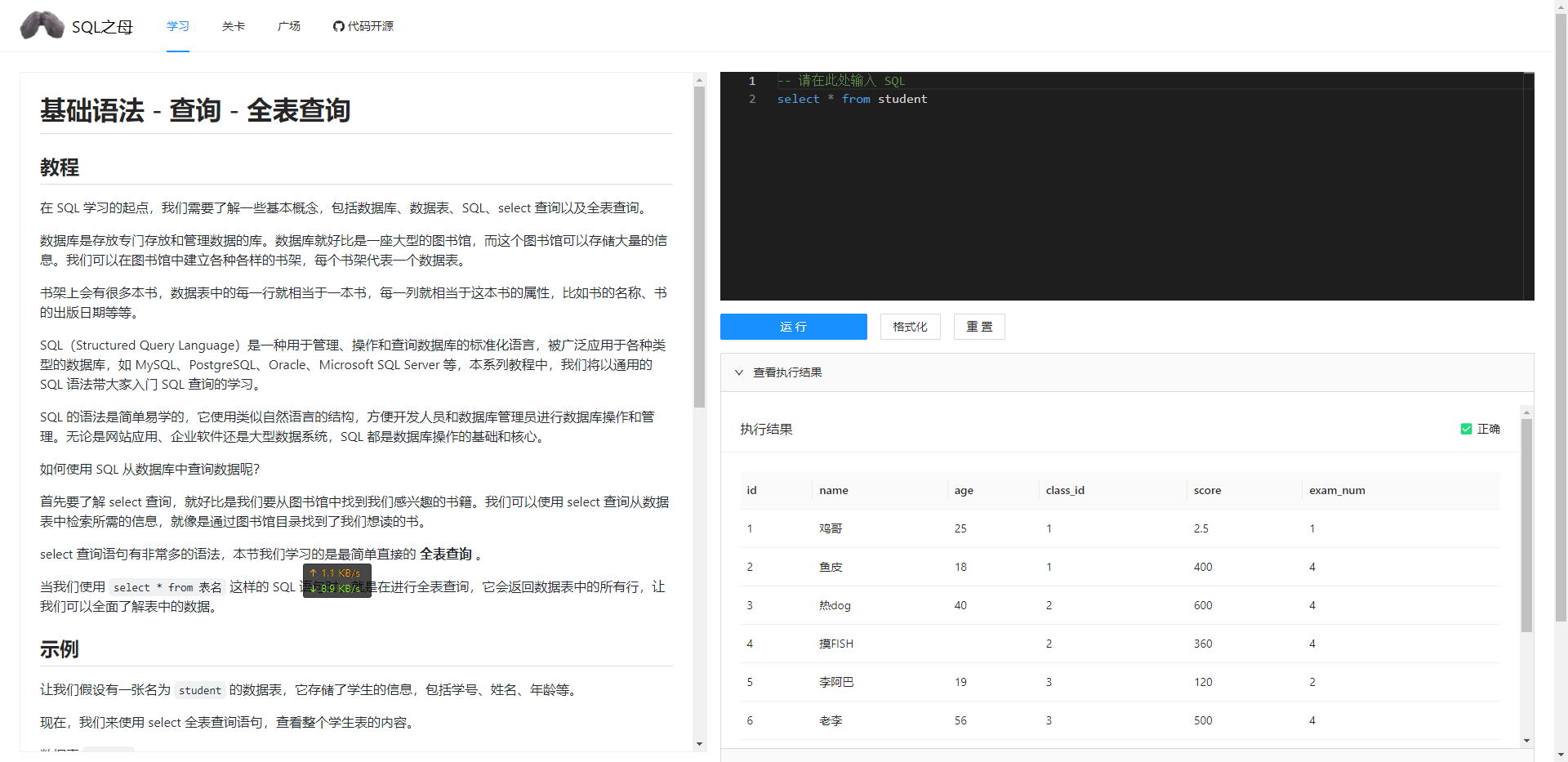The width and height of the screenshot is (1568, 762).
Task: Click the SQL之母 site title
Action: click(102, 27)
